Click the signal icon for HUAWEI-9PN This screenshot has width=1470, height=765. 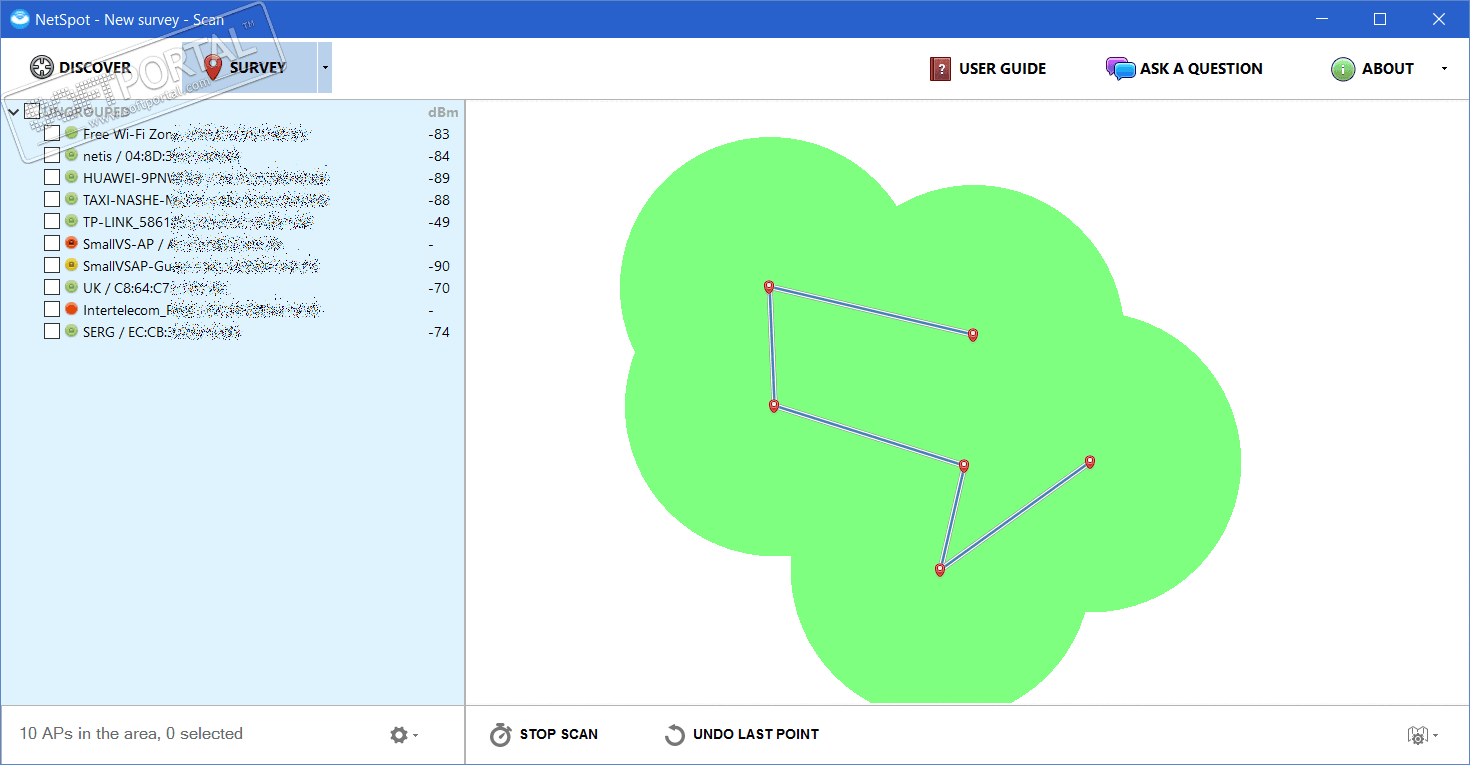tap(71, 178)
